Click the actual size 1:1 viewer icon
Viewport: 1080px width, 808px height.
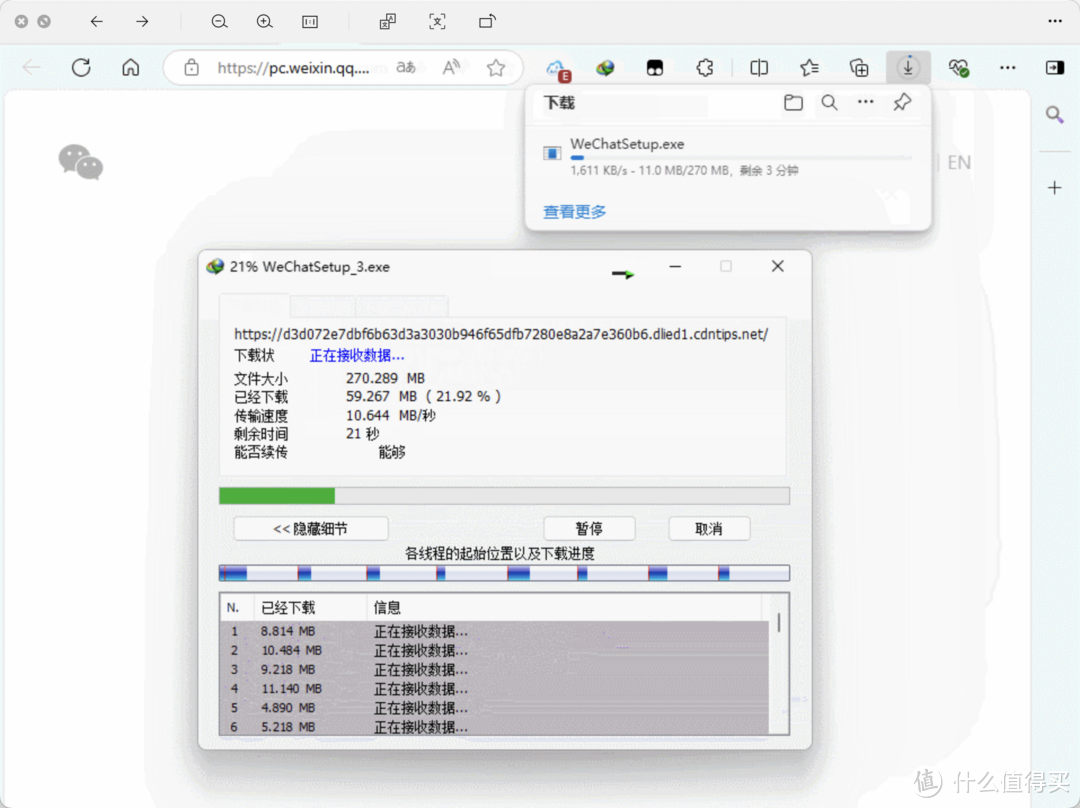310,22
